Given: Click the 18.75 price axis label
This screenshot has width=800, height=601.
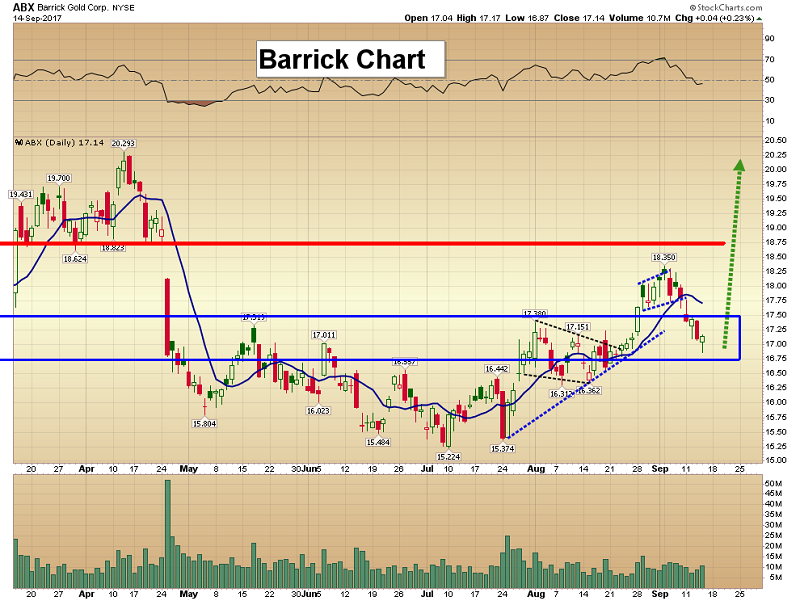Looking at the screenshot, I should 776,242.
